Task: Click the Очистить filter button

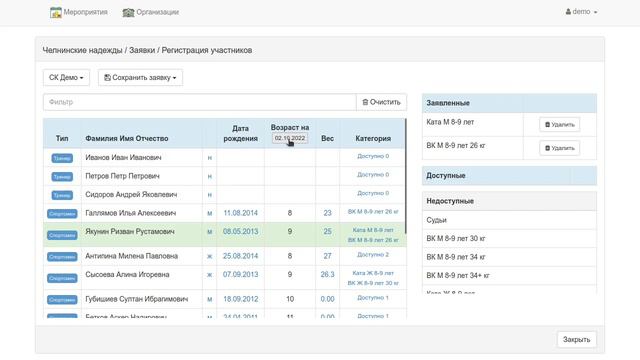Action: 381,102
